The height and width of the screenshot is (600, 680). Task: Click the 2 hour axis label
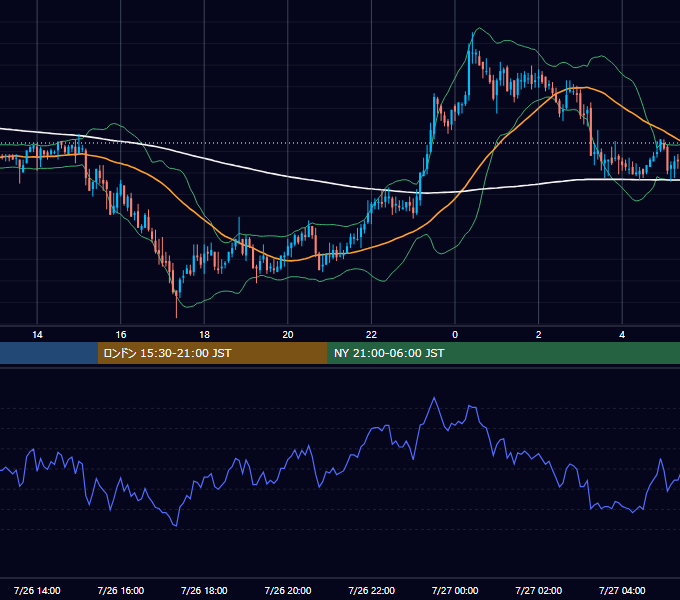coord(538,335)
